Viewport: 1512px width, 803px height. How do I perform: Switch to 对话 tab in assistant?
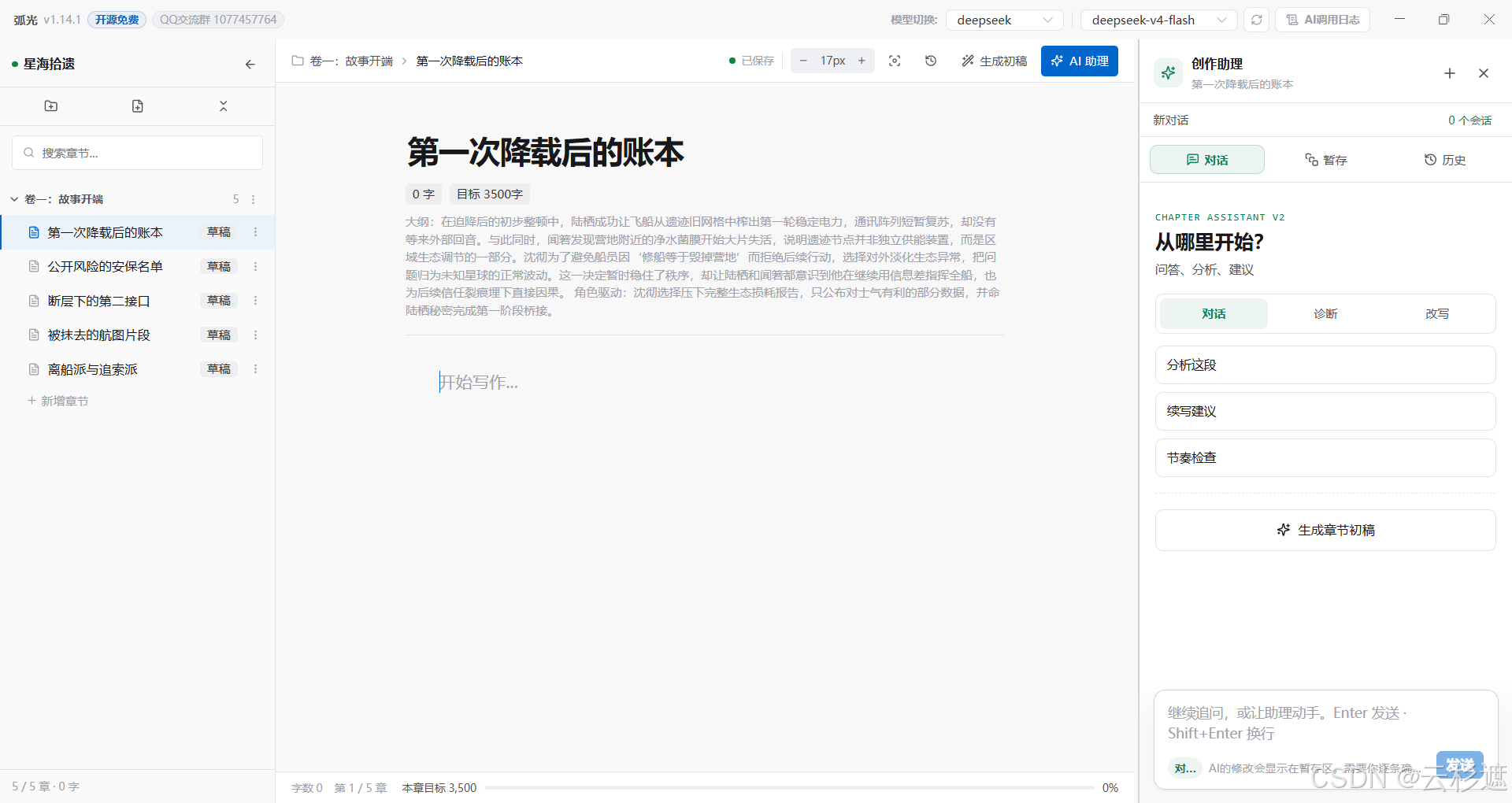click(1207, 160)
